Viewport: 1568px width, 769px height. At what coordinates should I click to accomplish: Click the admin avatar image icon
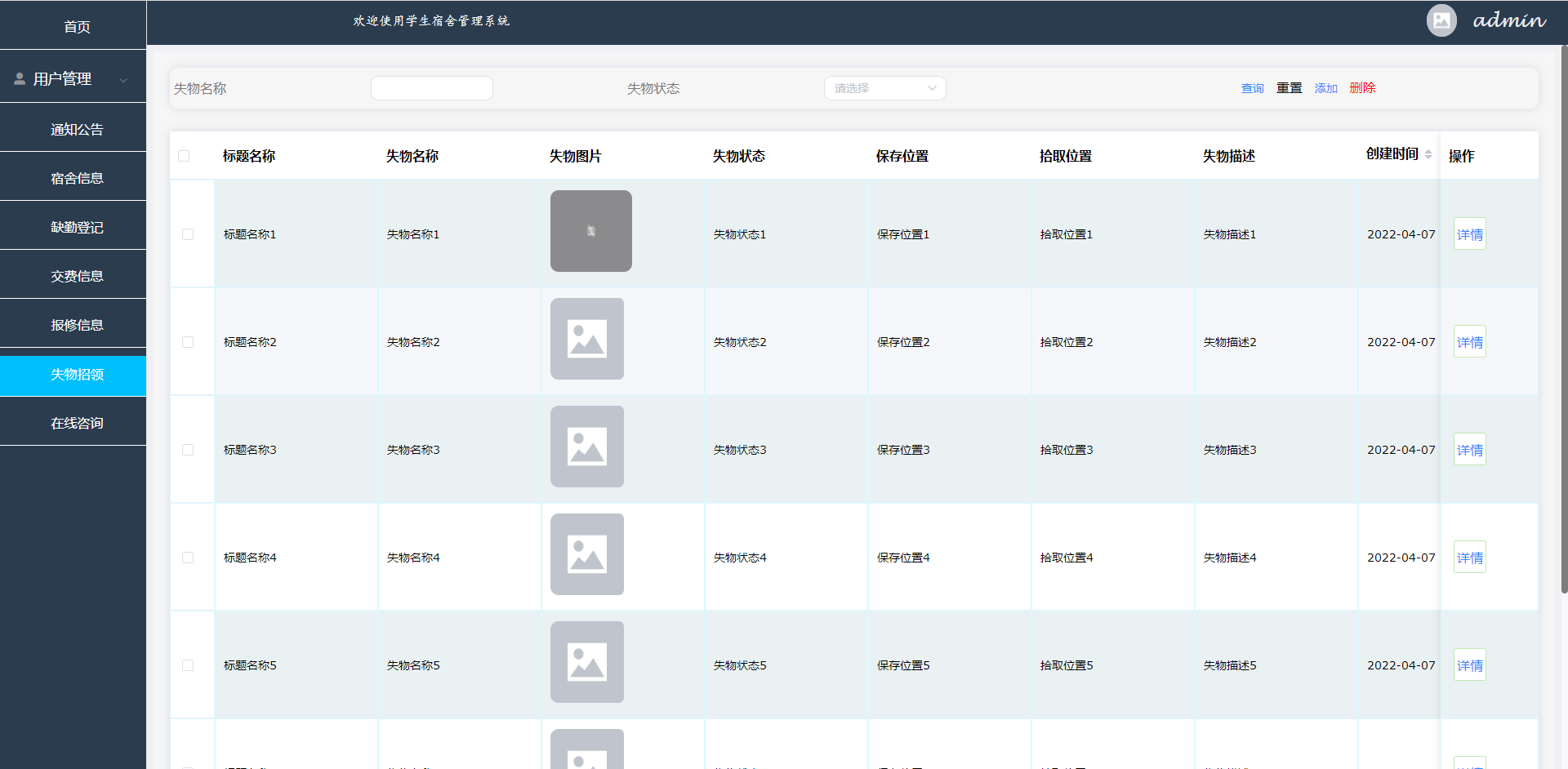[x=1441, y=20]
